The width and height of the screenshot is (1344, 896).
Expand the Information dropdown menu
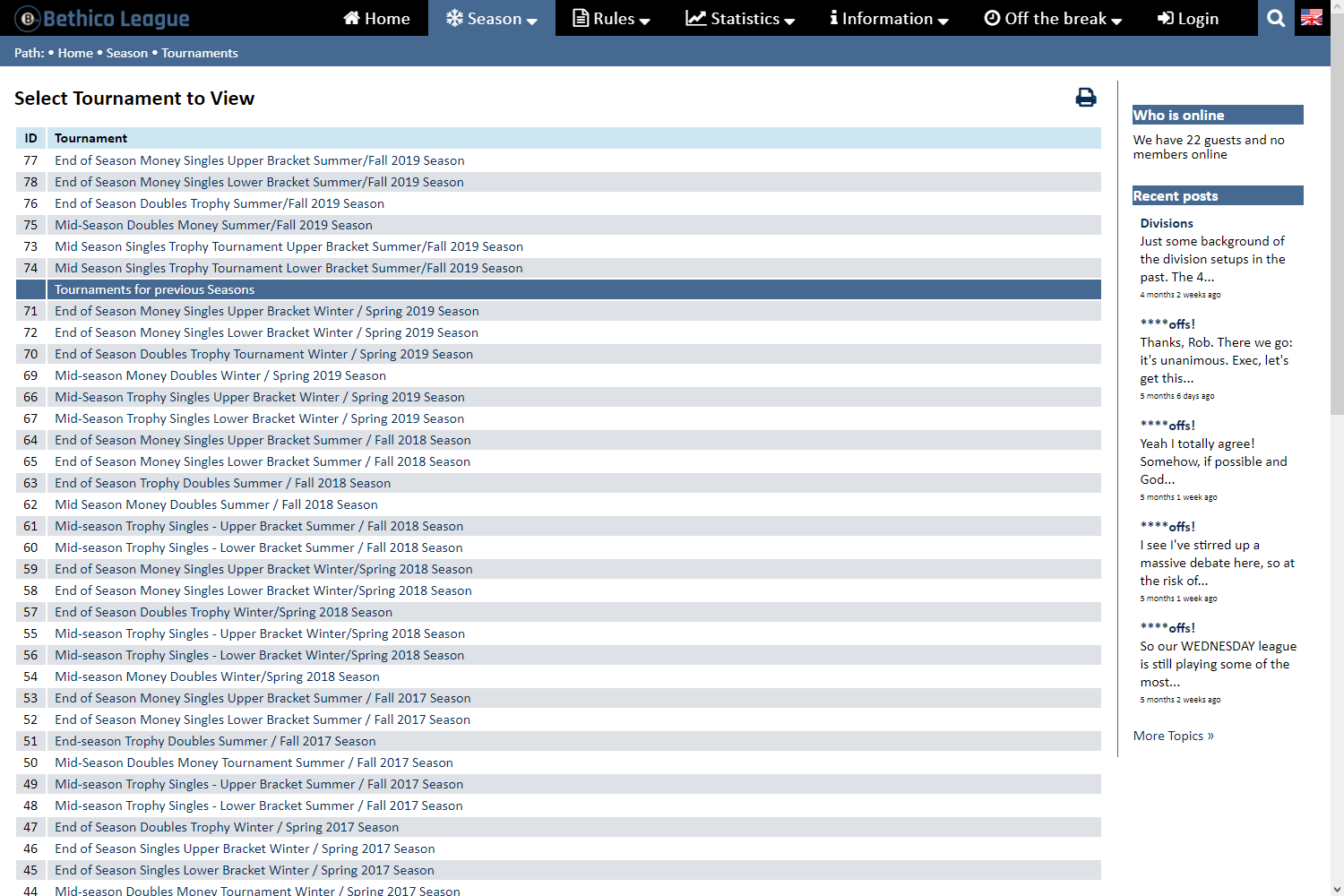pyautogui.click(x=888, y=18)
